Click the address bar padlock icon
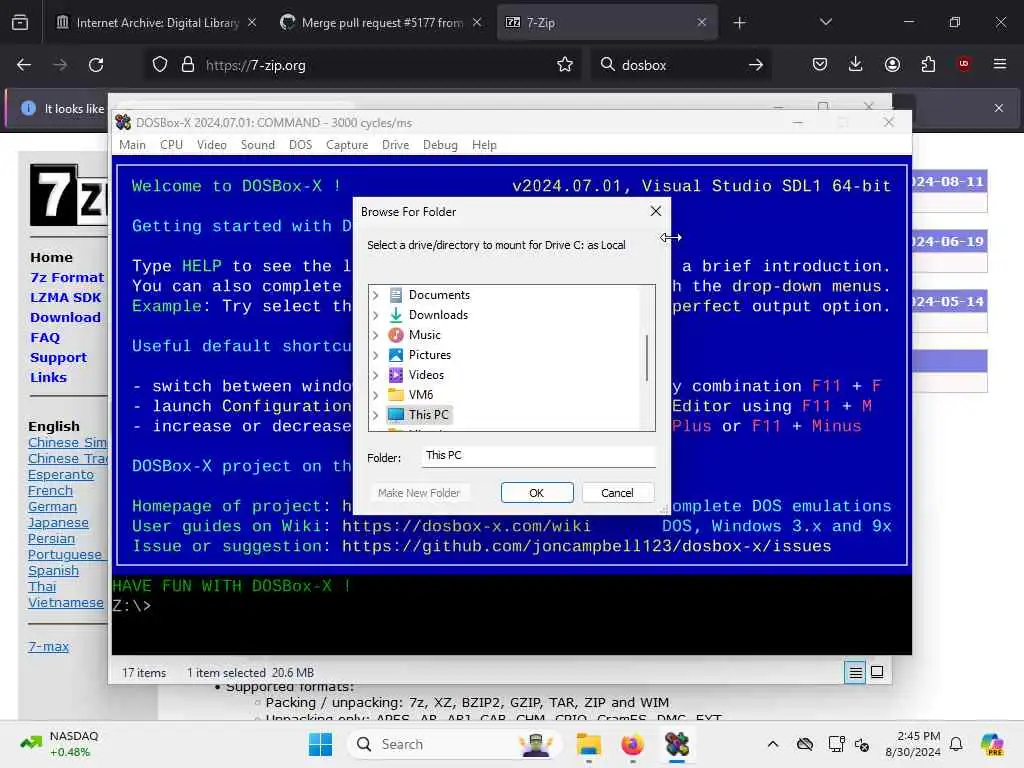1024x768 pixels. [x=188, y=65]
